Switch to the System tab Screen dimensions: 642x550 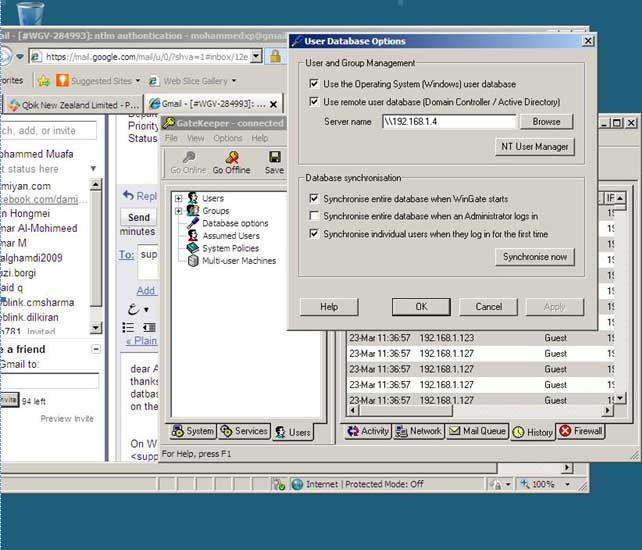tap(193, 431)
